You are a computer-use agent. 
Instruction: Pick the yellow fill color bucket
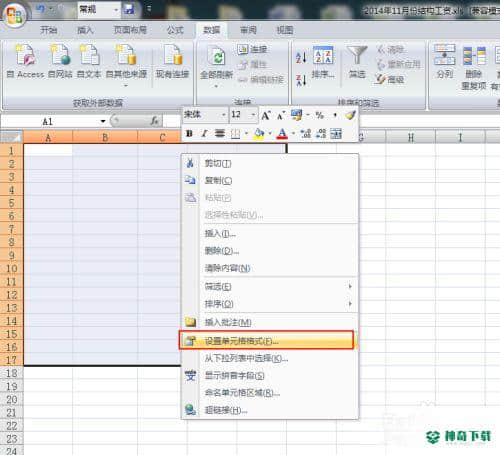(x=259, y=134)
